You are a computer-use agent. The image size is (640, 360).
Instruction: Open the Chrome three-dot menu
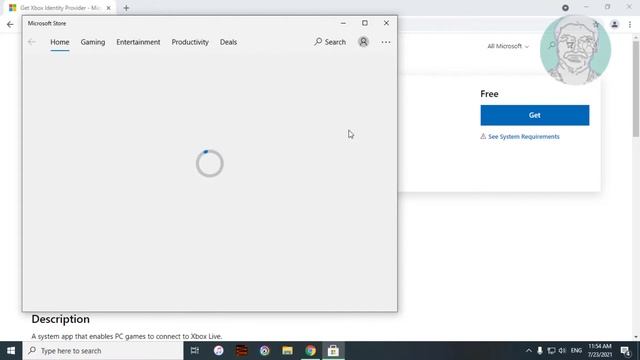(630, 24)
